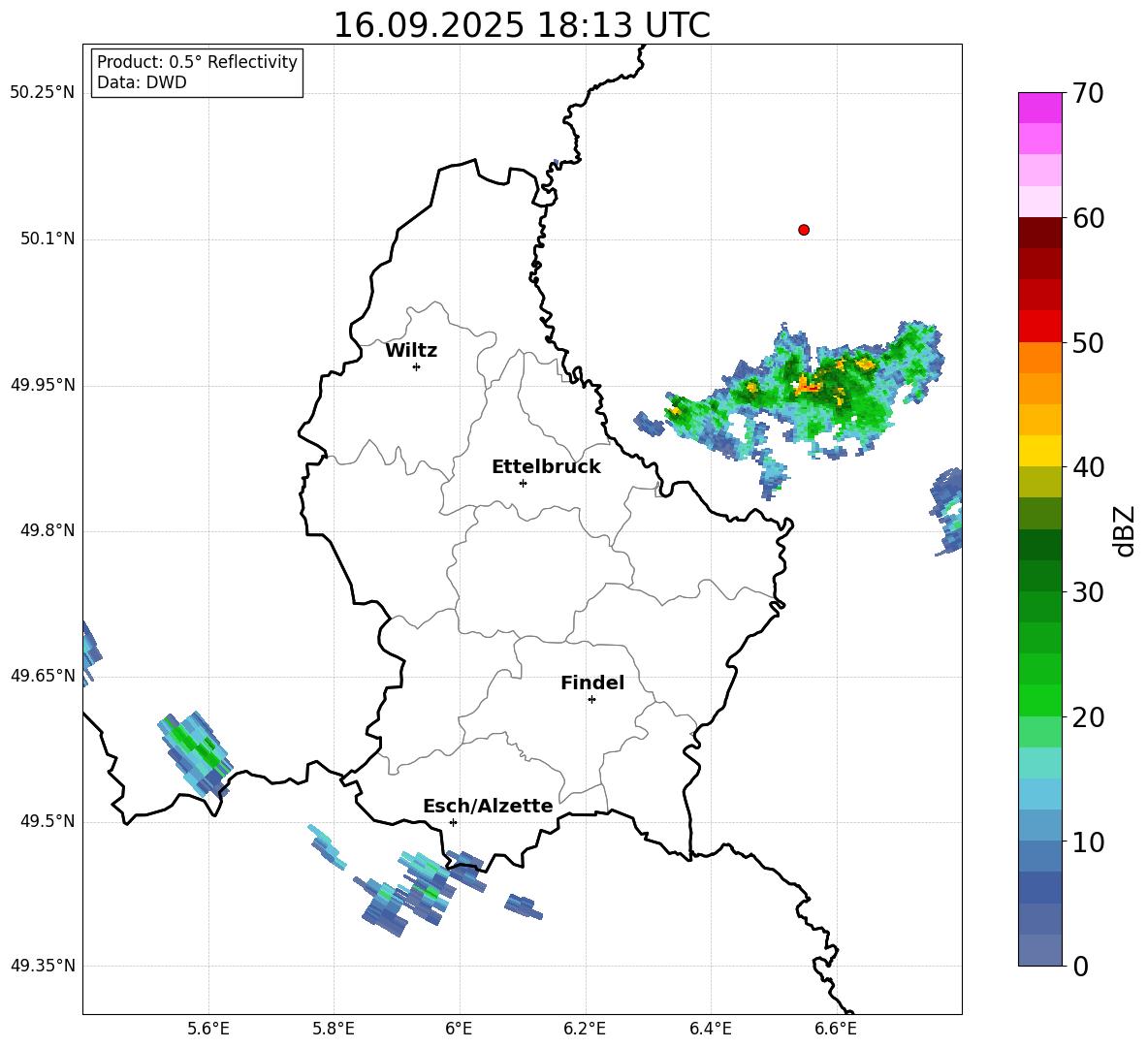Click the 6°E longitude label
This screenshot has height=1048, width=1148.
[459, 1029]
